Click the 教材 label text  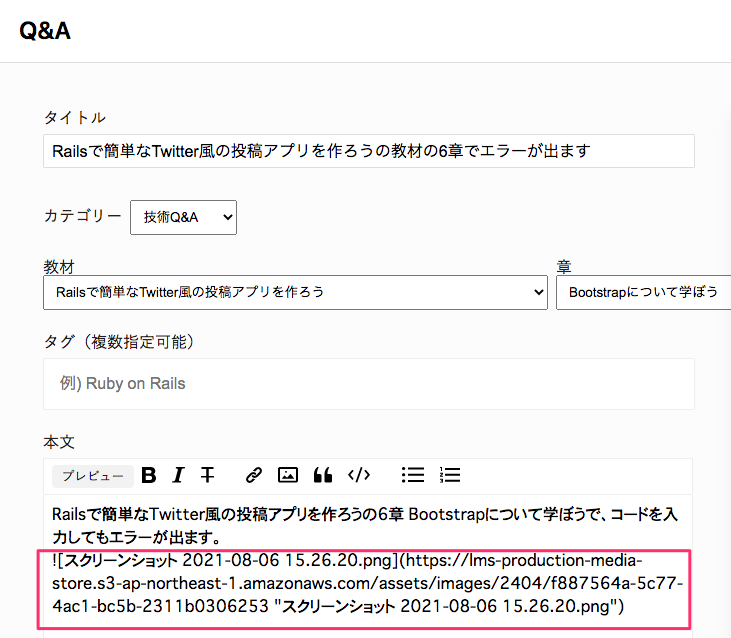pyautogui.click(x=59, y=267)
